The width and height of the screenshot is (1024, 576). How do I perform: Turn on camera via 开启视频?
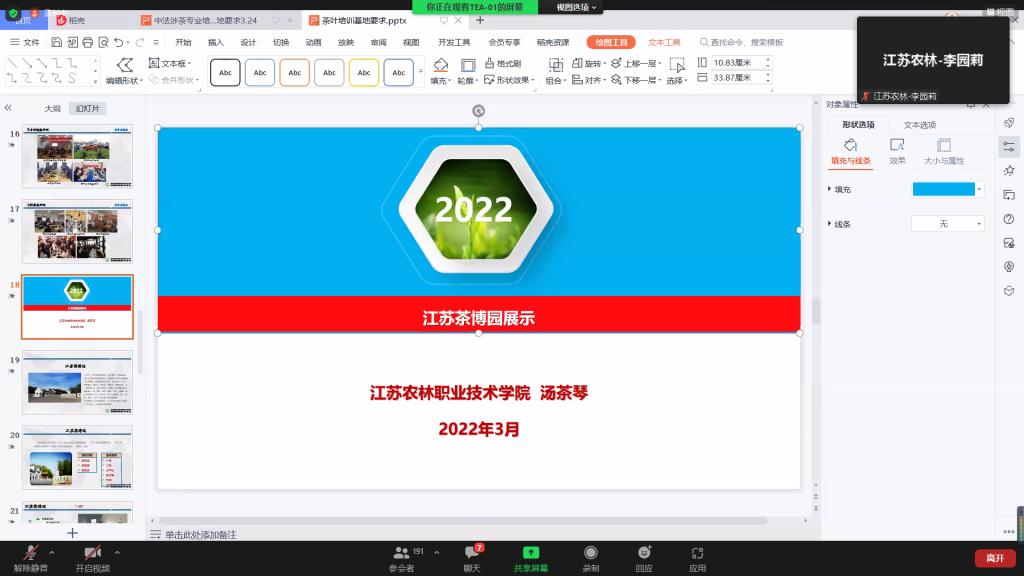click(x=92, y=553)
